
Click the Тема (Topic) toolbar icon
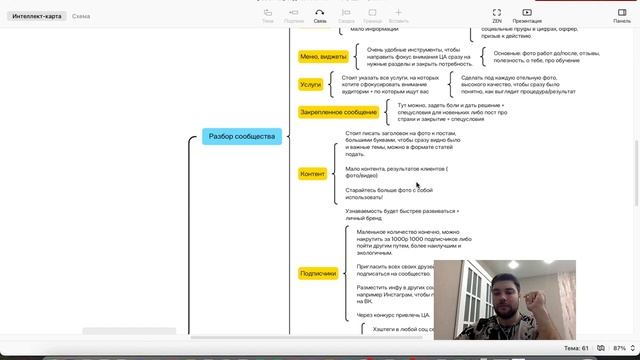268,16
